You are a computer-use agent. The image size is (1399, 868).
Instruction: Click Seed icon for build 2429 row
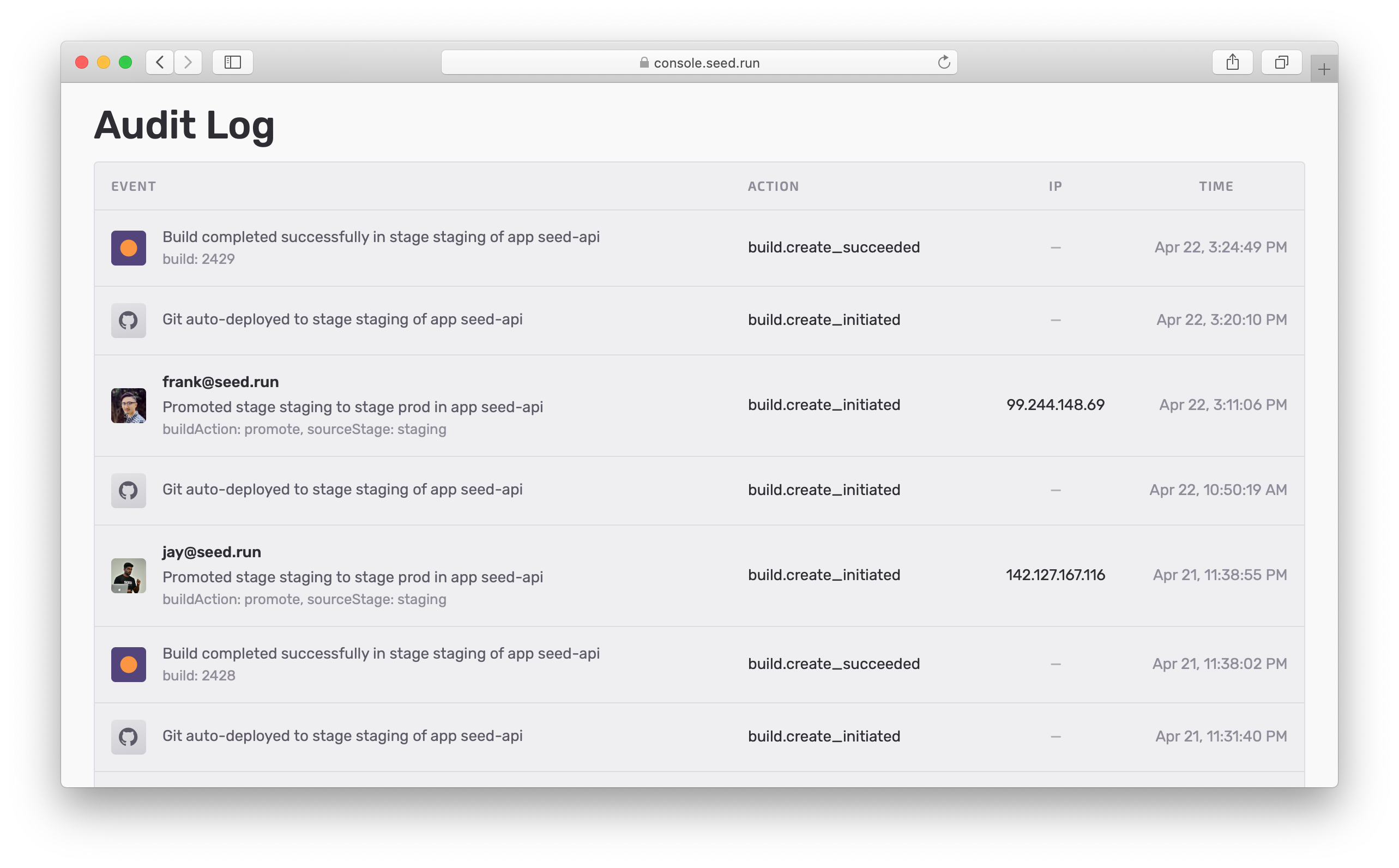click(129, 248)
